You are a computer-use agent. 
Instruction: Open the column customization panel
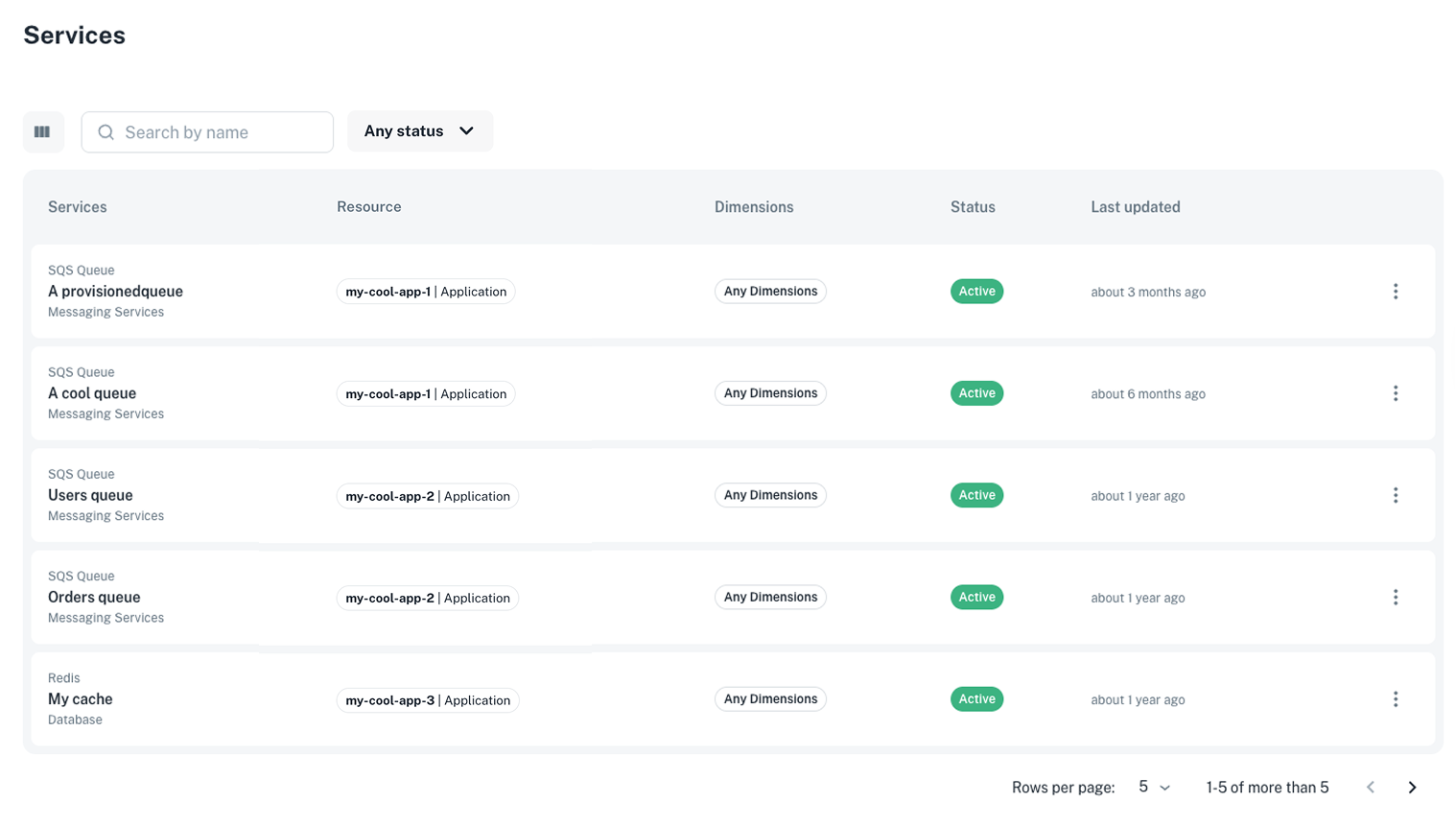coord(43,131)
